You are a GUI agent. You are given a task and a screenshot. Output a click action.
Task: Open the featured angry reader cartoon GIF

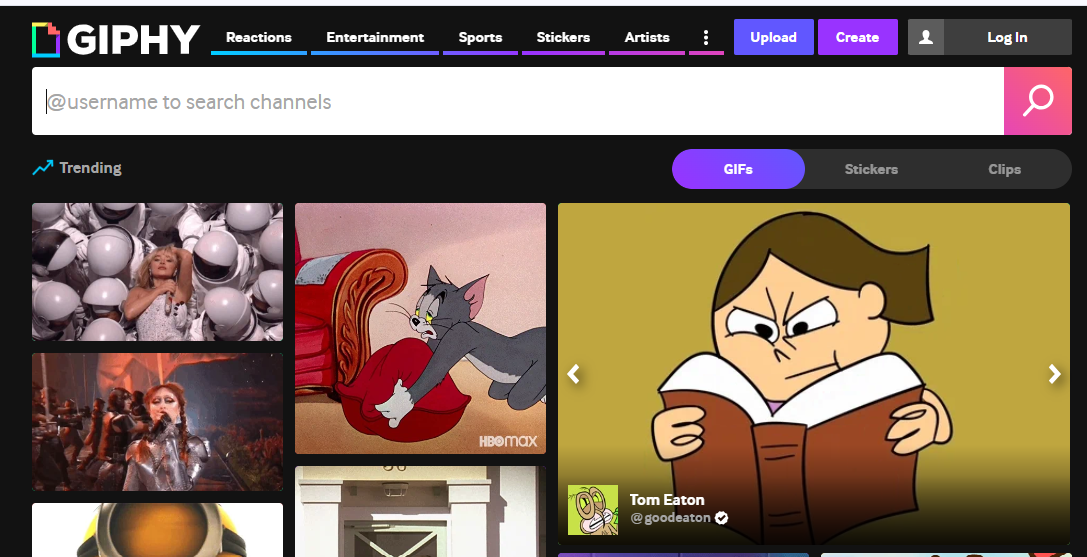(814, 374)
